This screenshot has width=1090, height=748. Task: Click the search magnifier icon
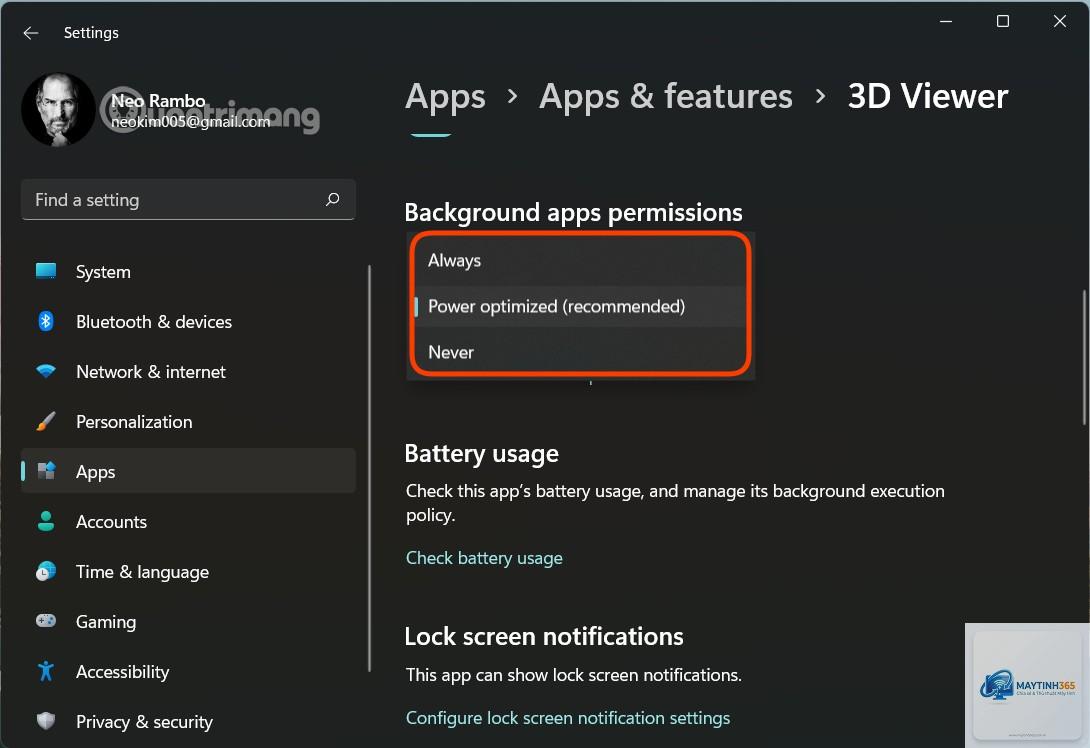click(332, 200)
